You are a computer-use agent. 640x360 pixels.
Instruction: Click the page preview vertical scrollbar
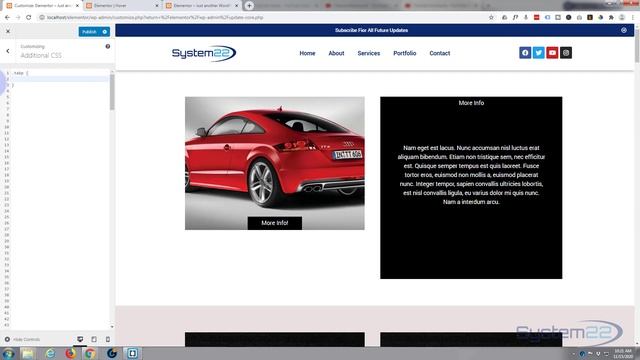(637, 46)
